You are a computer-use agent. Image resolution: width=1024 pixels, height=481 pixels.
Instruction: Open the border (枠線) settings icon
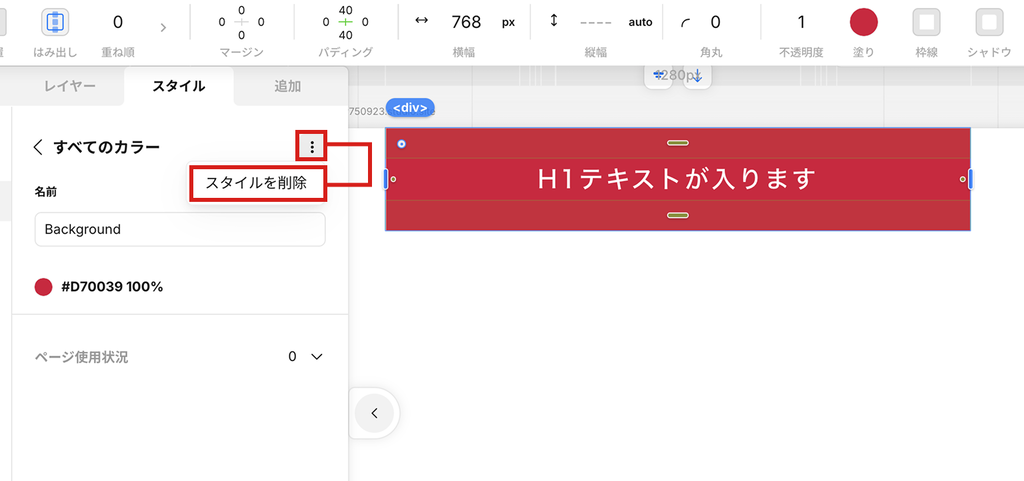[927, 22]
